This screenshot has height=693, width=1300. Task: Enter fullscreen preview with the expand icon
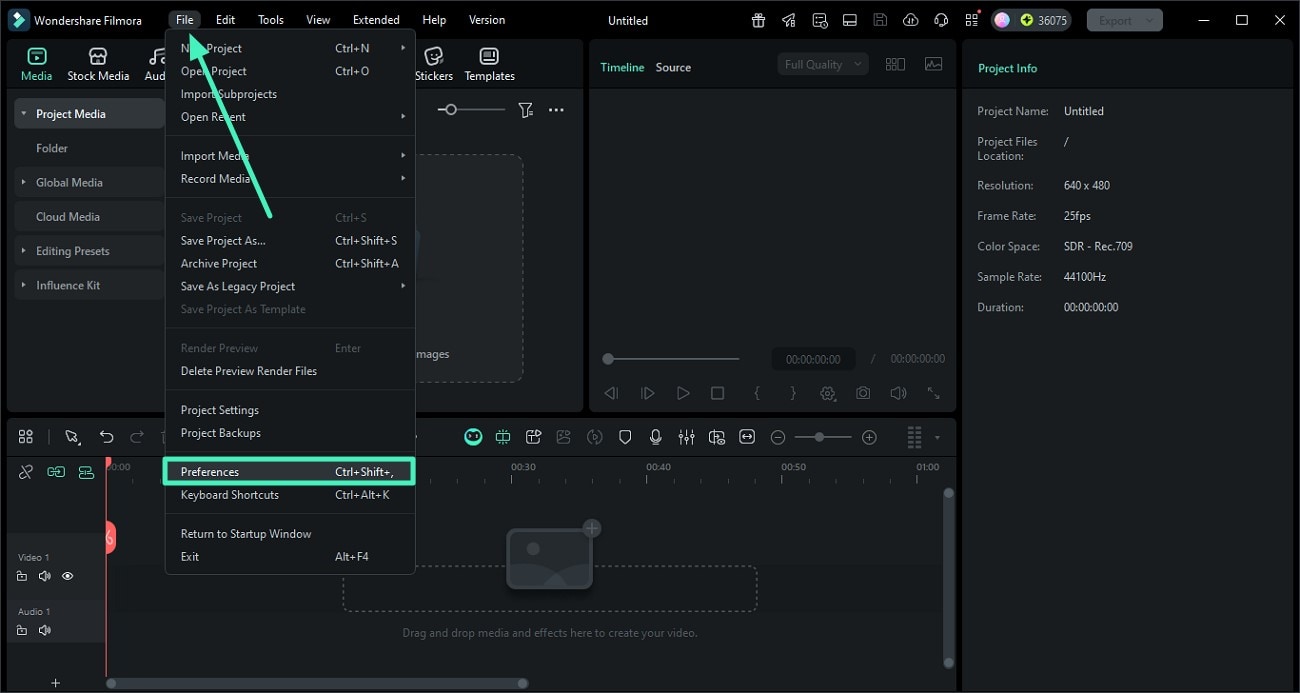pyautogui.click(x=933, y=394)
